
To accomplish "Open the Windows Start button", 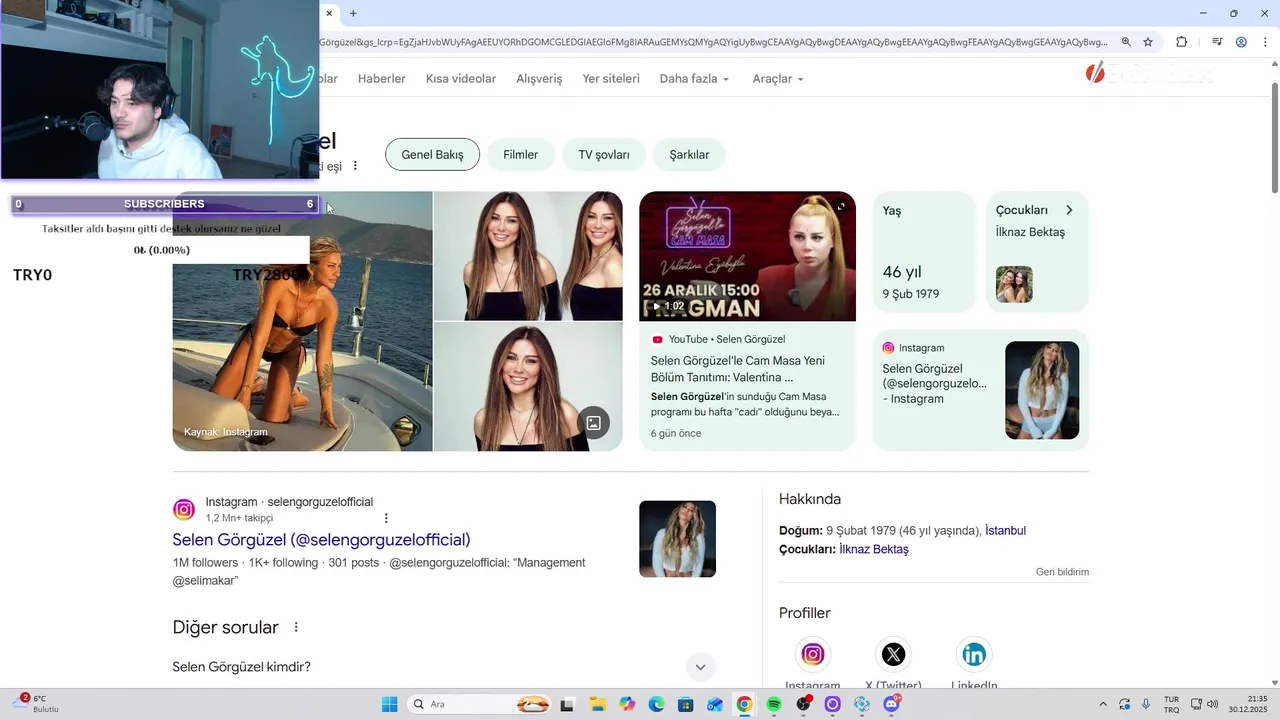I will [389, 704].
